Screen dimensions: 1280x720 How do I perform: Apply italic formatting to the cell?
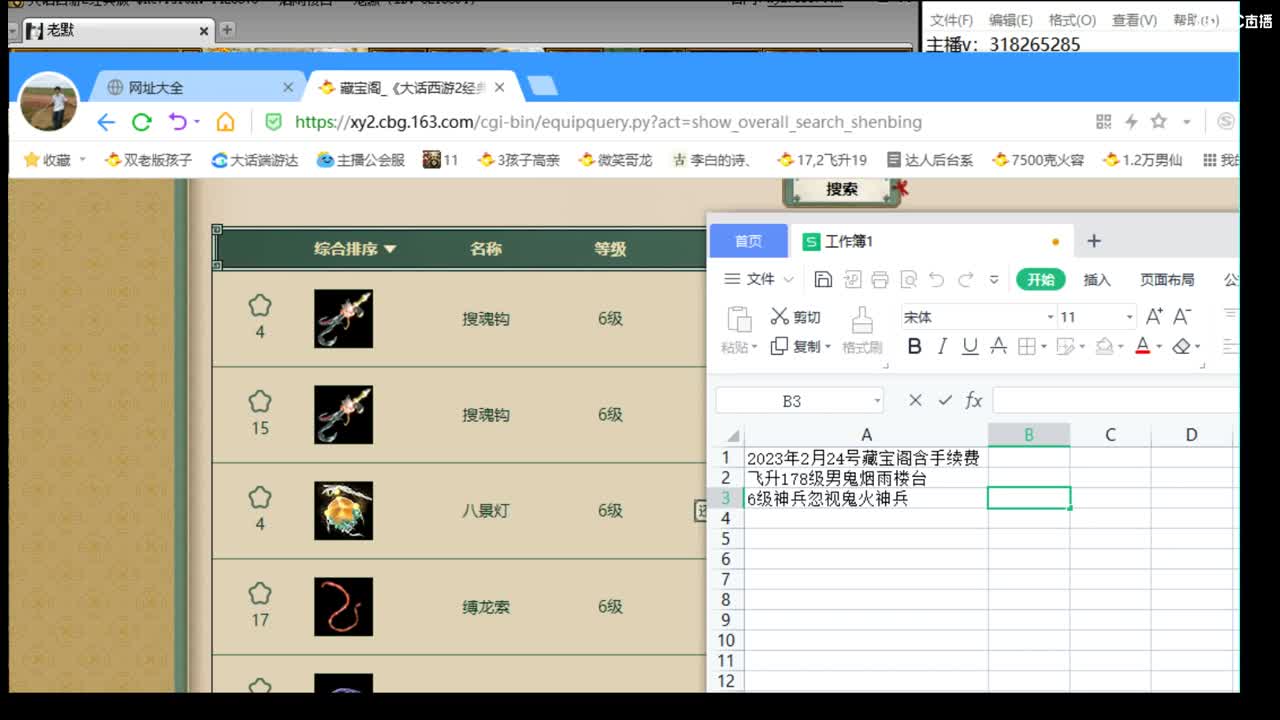[942, 347]
